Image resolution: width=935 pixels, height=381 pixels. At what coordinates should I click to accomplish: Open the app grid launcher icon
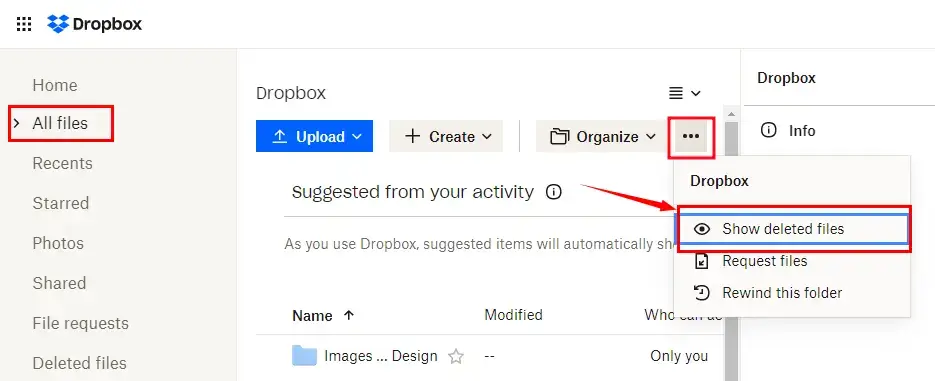coord(24,24)
